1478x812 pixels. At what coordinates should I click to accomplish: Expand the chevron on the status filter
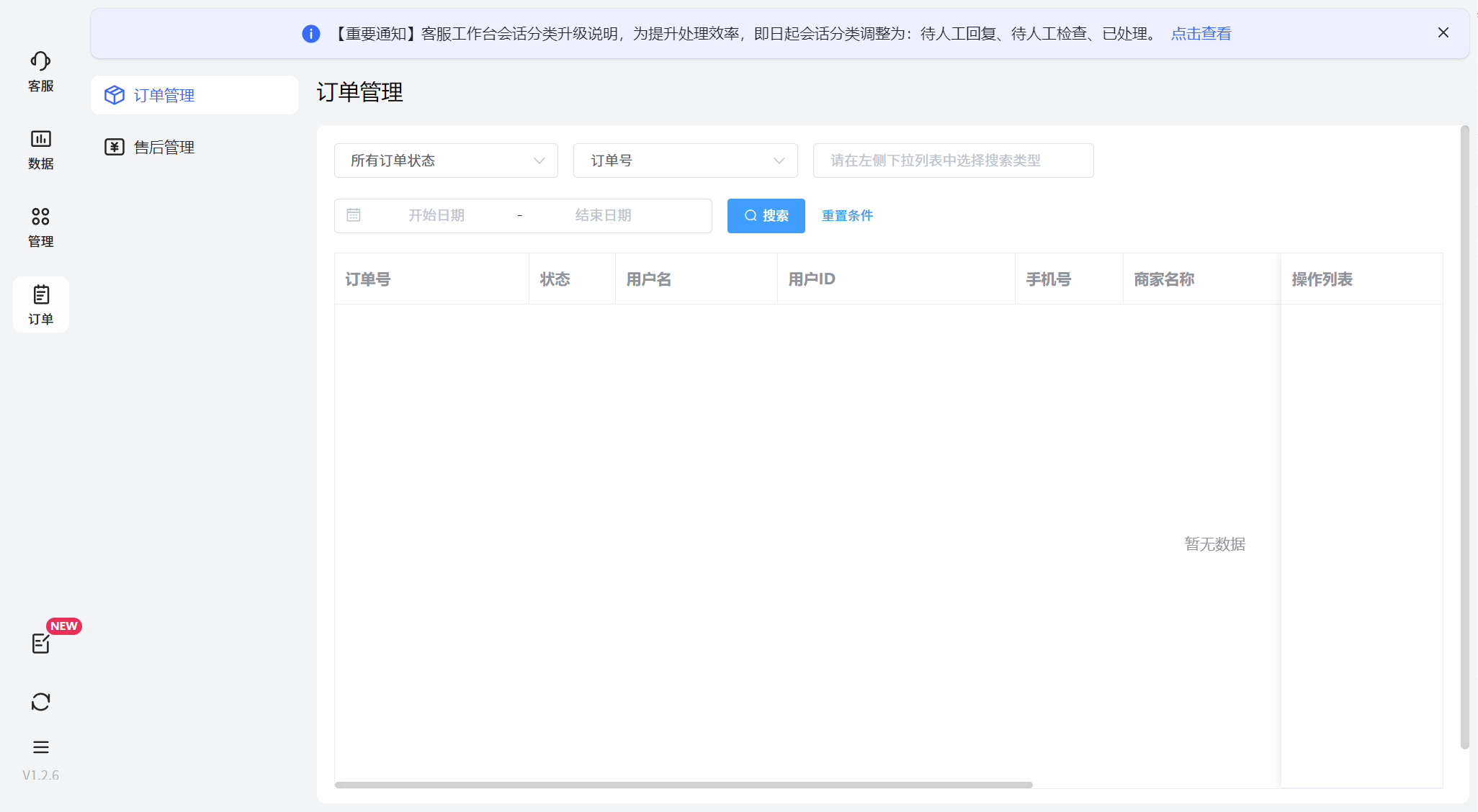pyautogui.click(x=538, y=161)
